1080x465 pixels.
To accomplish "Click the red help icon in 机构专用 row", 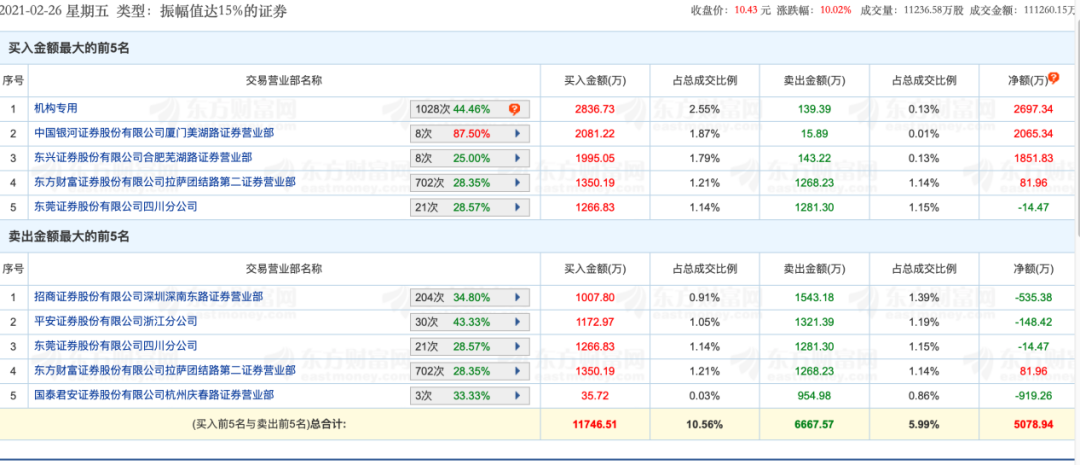I will (514, 109).
